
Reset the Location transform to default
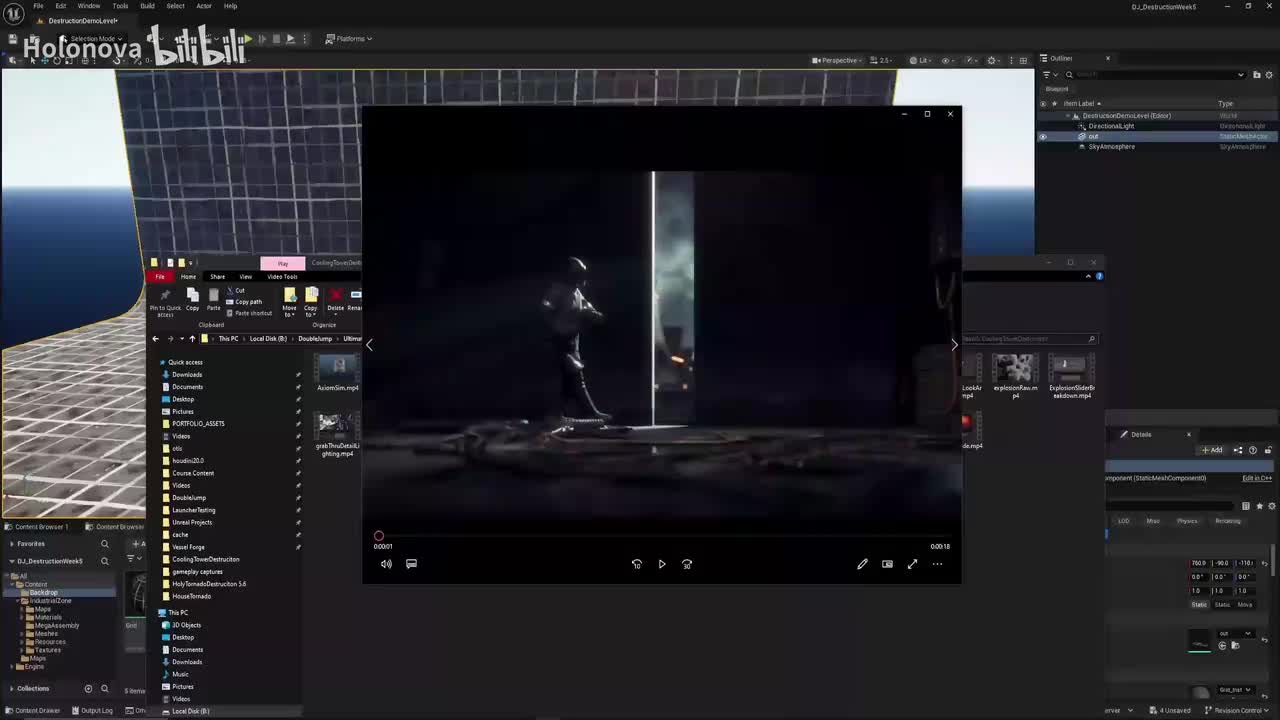[1265, 563]
